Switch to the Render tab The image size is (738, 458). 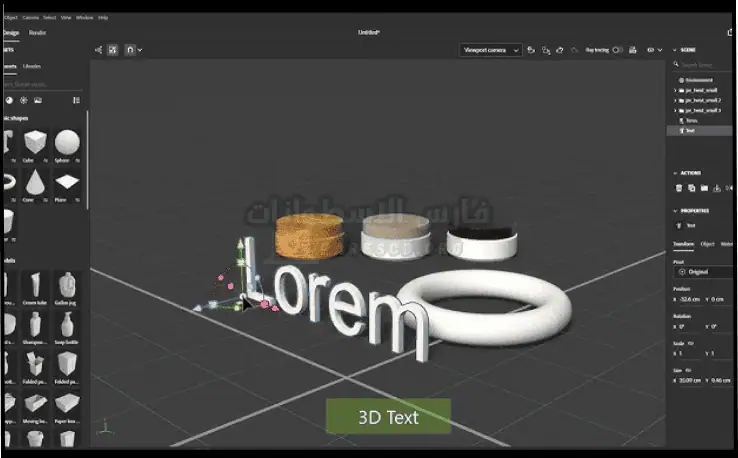pyautogui.click(x=37, y=32)
